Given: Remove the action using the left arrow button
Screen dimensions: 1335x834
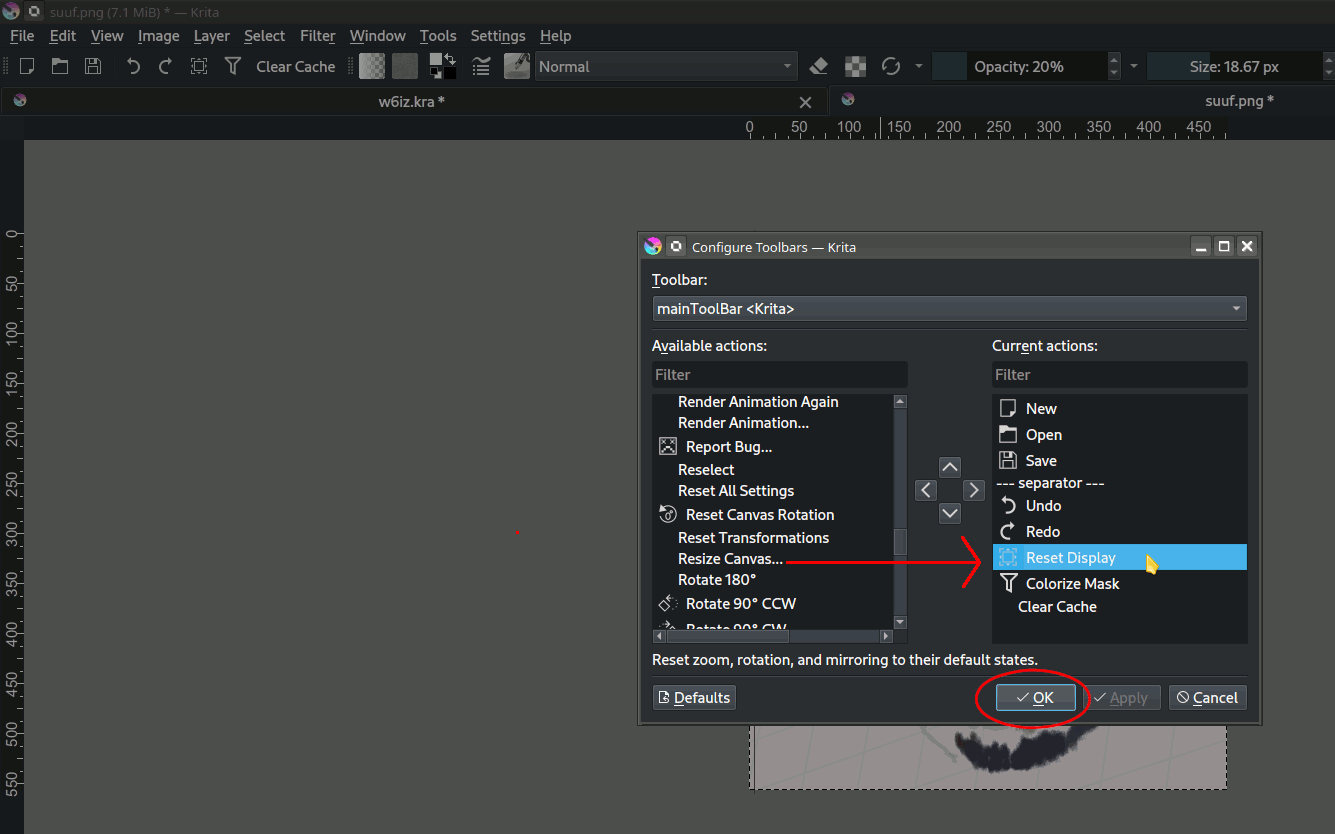Looking at the screenshot, I should 926,490.
